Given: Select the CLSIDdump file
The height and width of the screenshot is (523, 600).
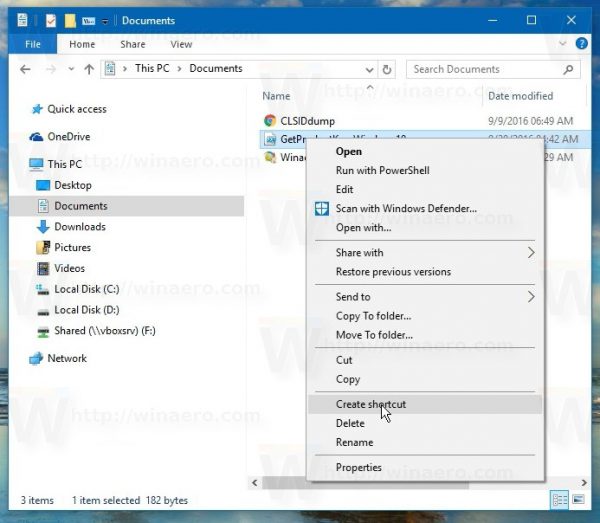Looking at the screenshot, I should point(308,121).
